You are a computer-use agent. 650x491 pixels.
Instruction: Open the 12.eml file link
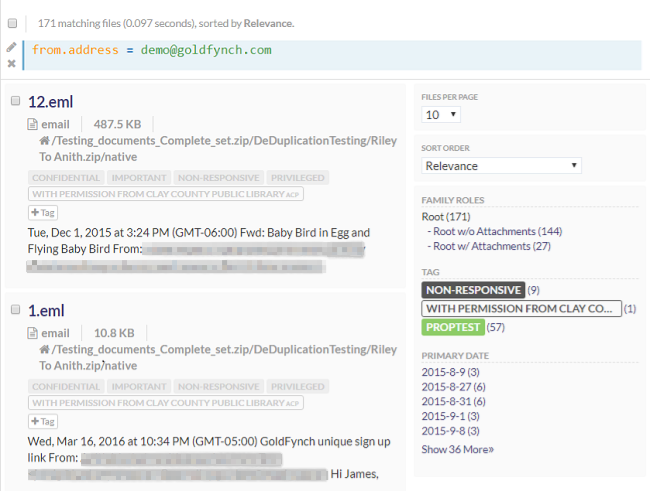click(50, 102)
